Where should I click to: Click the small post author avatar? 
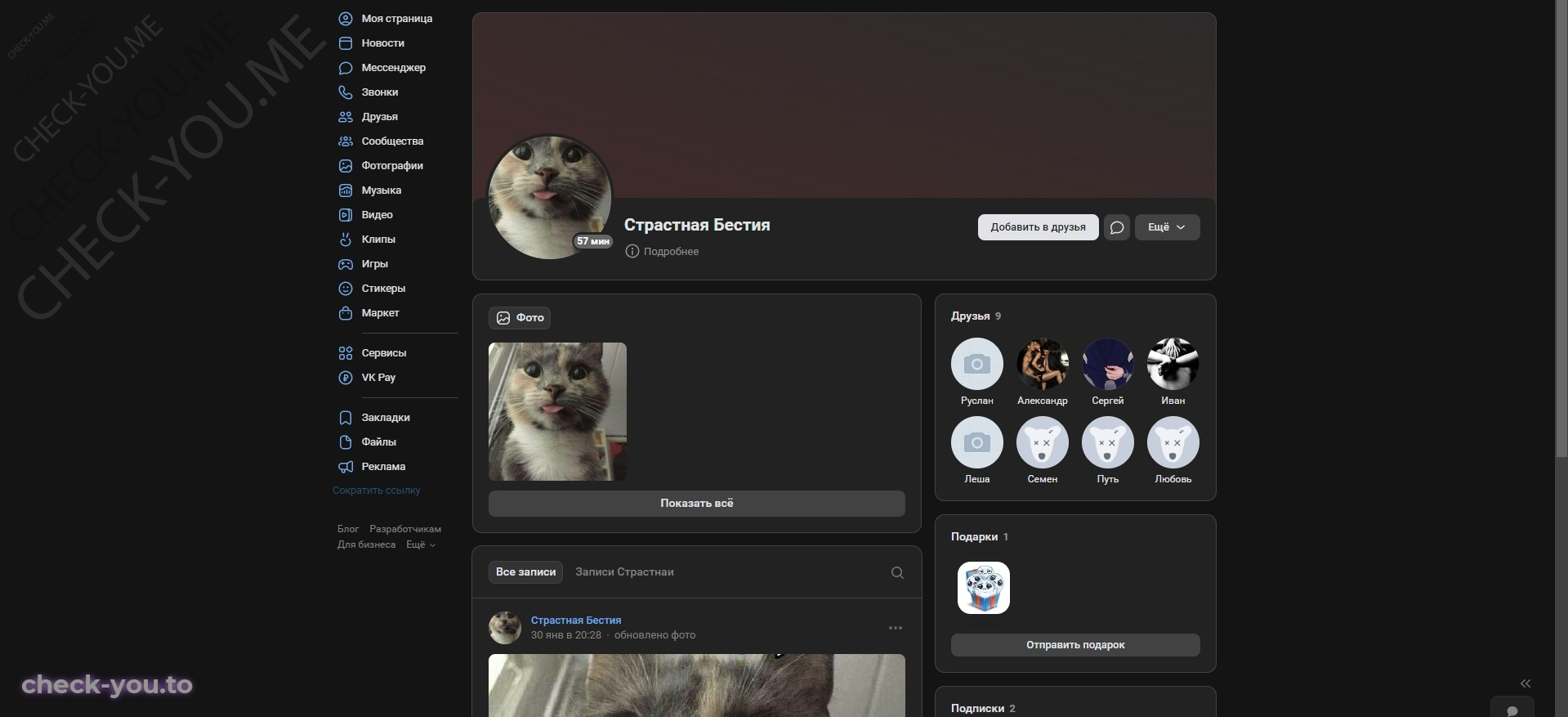[505, 628]
